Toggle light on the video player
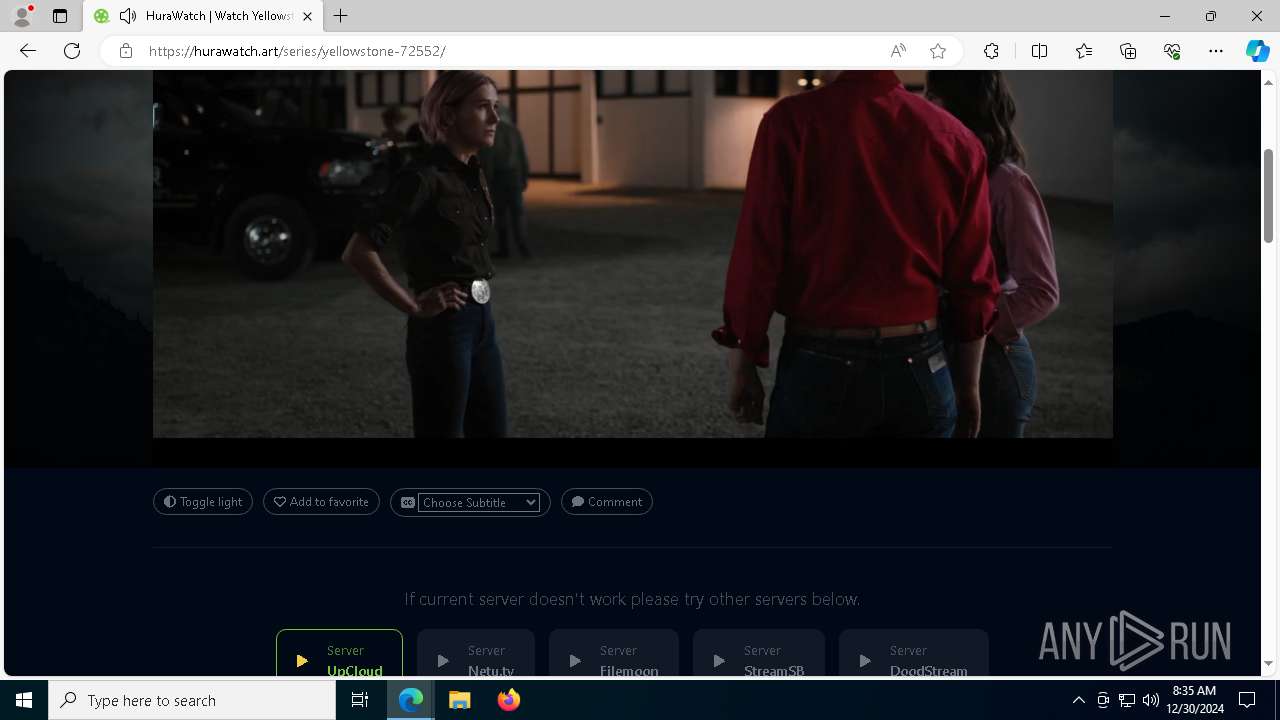The width and height of the screenshot is (1280, 720). (x=203, y=502)
